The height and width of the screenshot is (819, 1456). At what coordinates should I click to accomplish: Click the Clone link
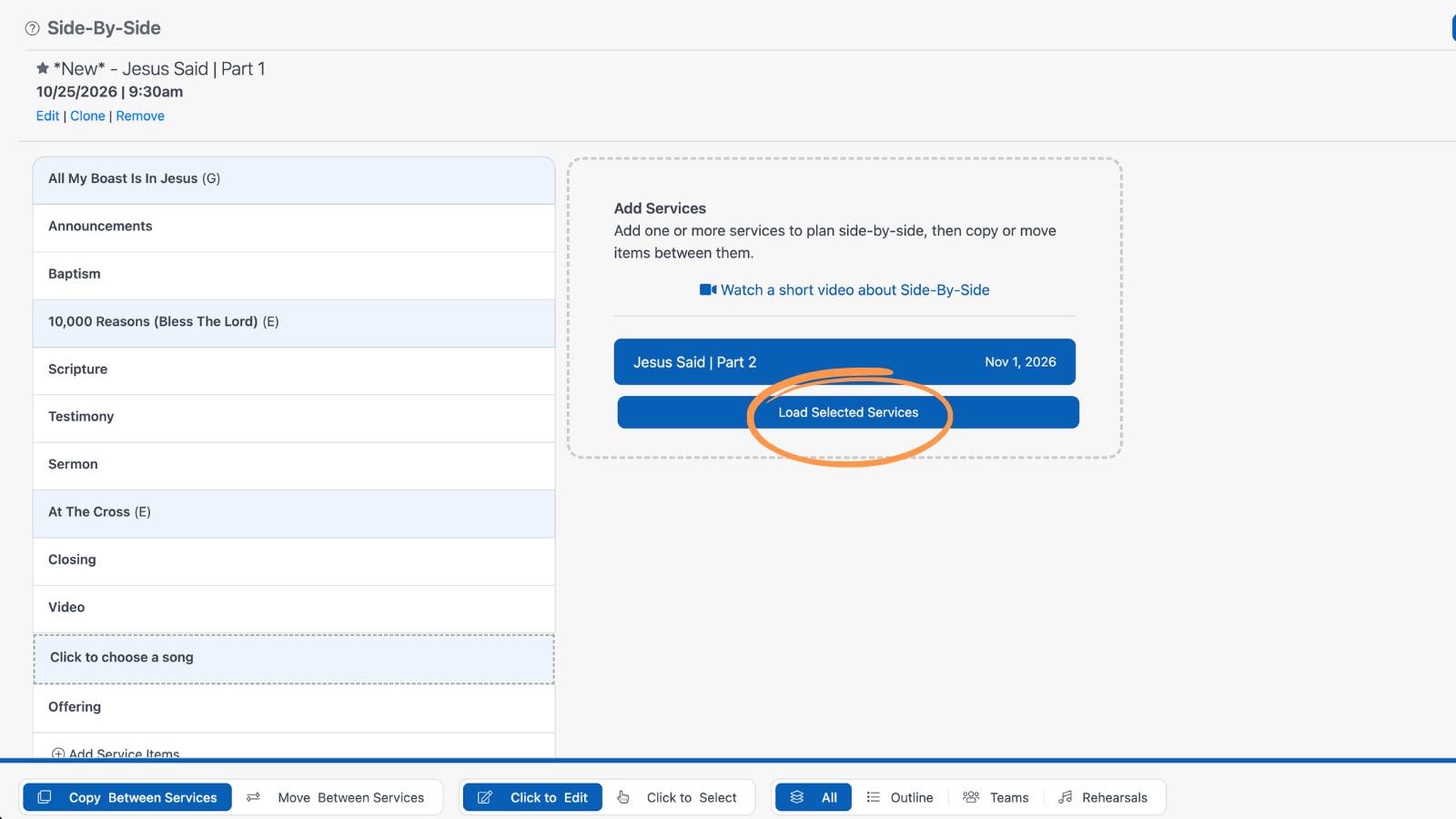(x=87, y=116)
